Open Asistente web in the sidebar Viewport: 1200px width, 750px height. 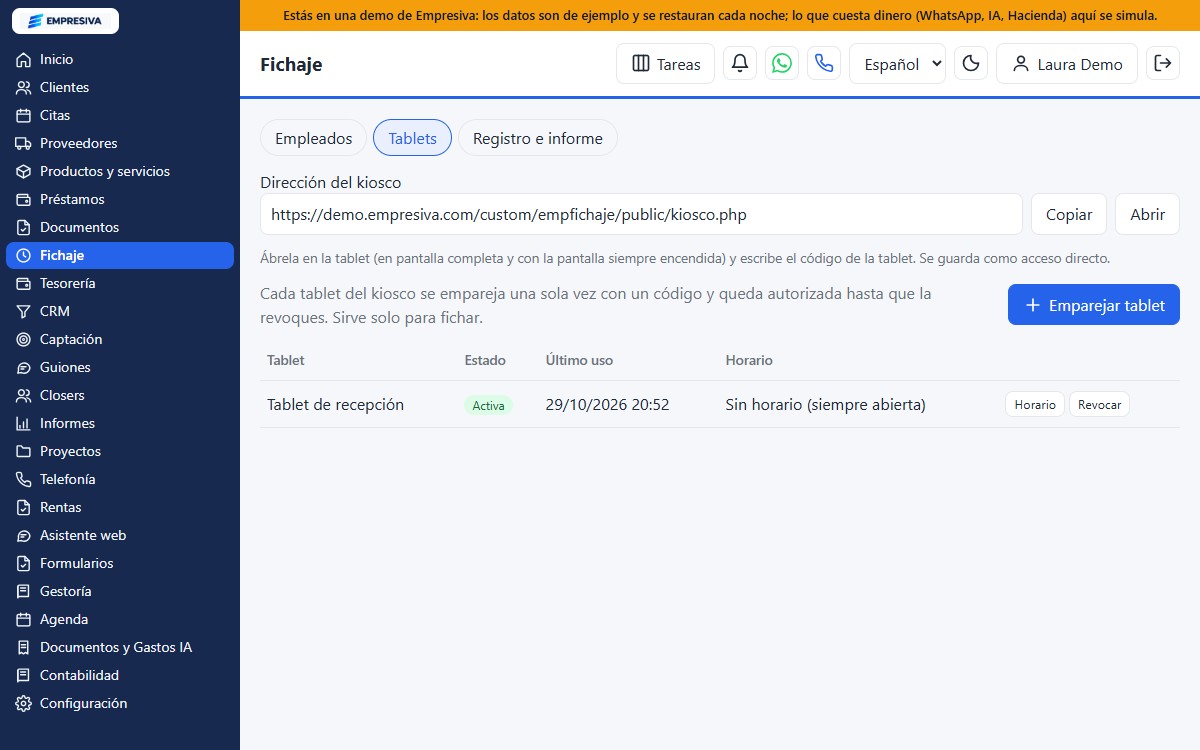[x=120, y=536]
